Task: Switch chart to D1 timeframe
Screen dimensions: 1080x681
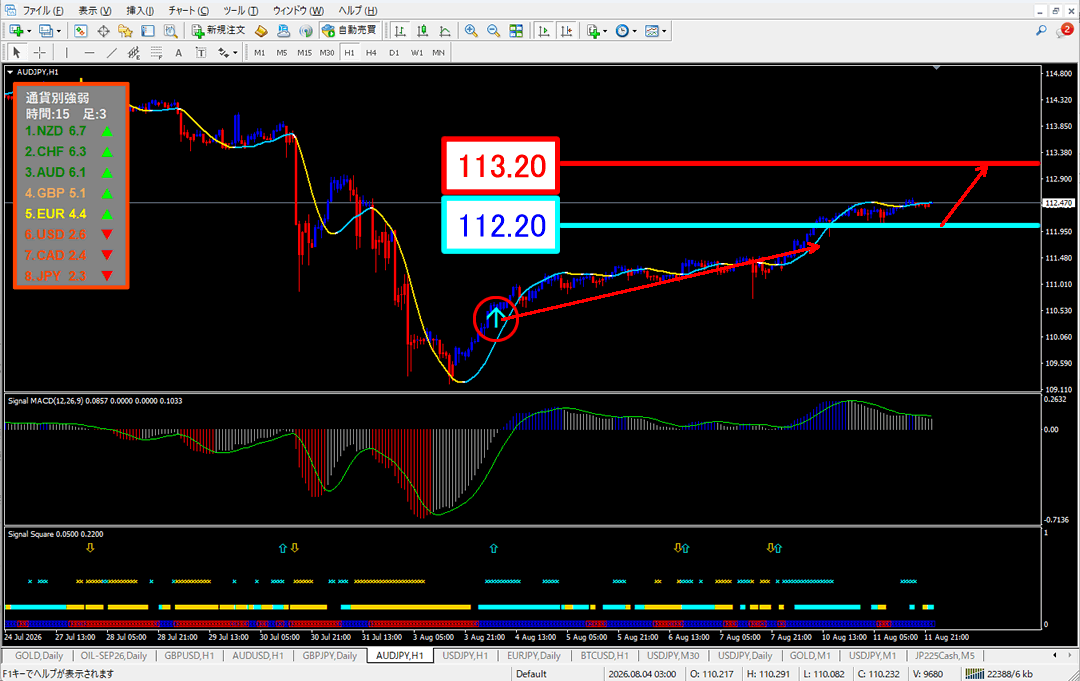Action: point(394,52)
